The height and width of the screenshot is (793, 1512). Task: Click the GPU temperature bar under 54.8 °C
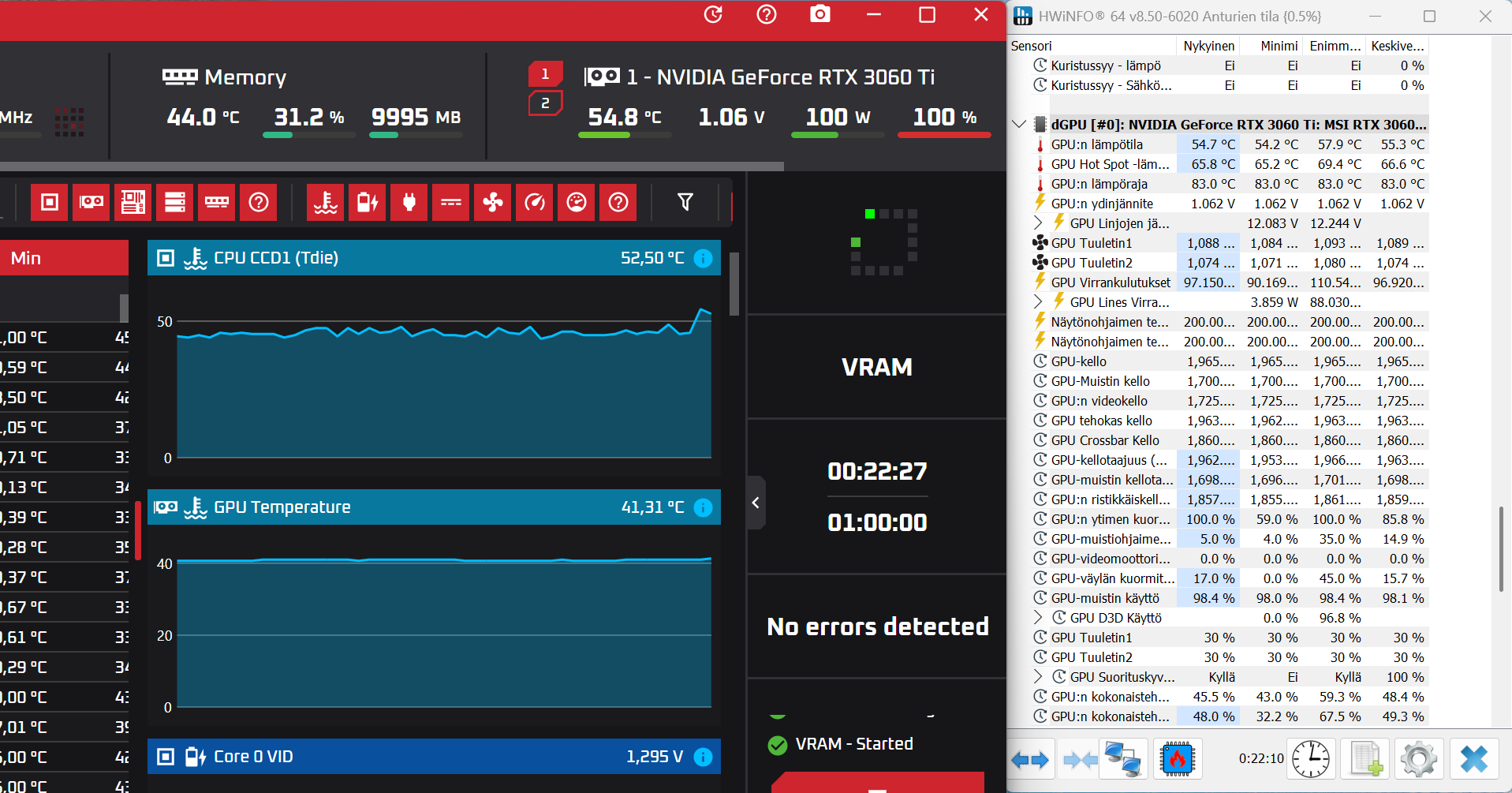(x=625, y=136)
